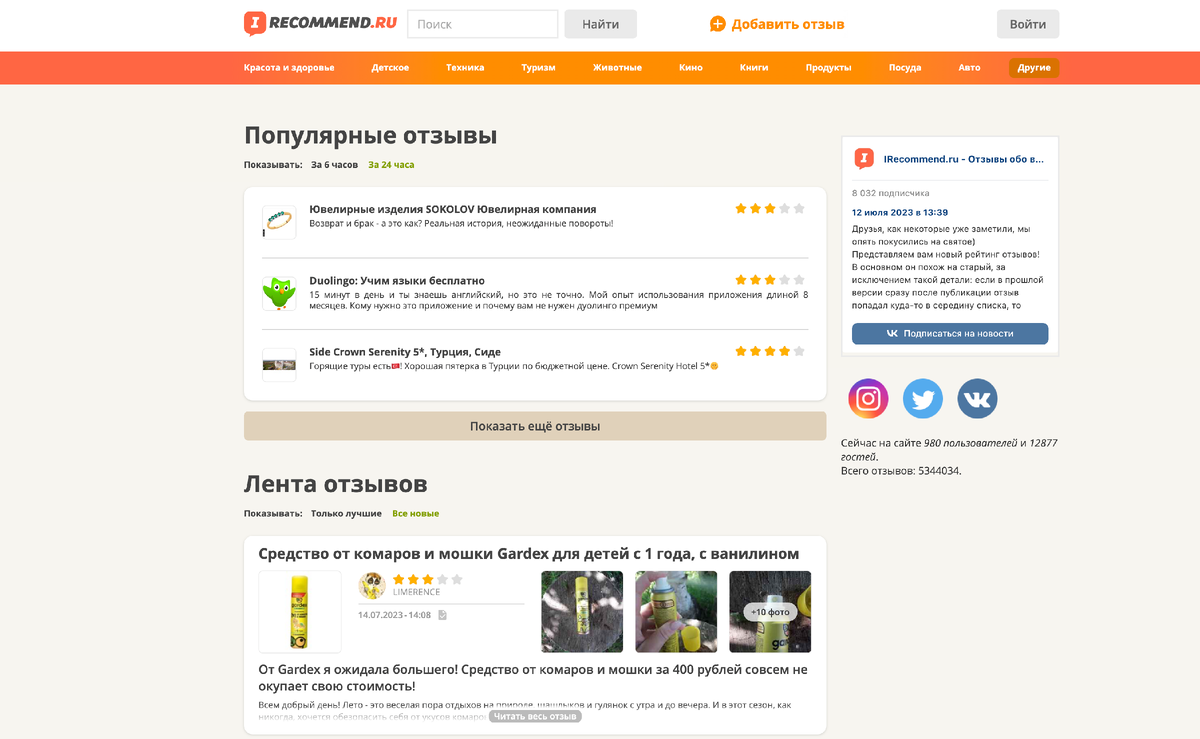Screen dimensions: 1200x739
Task: Click the Duolingo owl icon
Action: (x=279, y=293)
